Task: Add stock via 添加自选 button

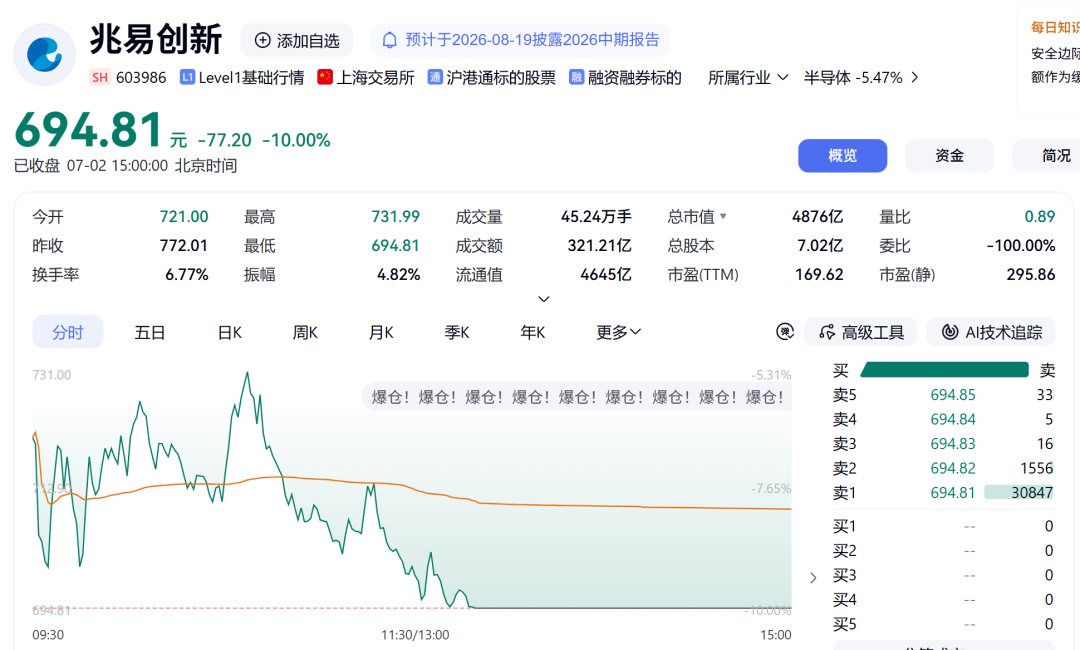Action: click(297, 41)
